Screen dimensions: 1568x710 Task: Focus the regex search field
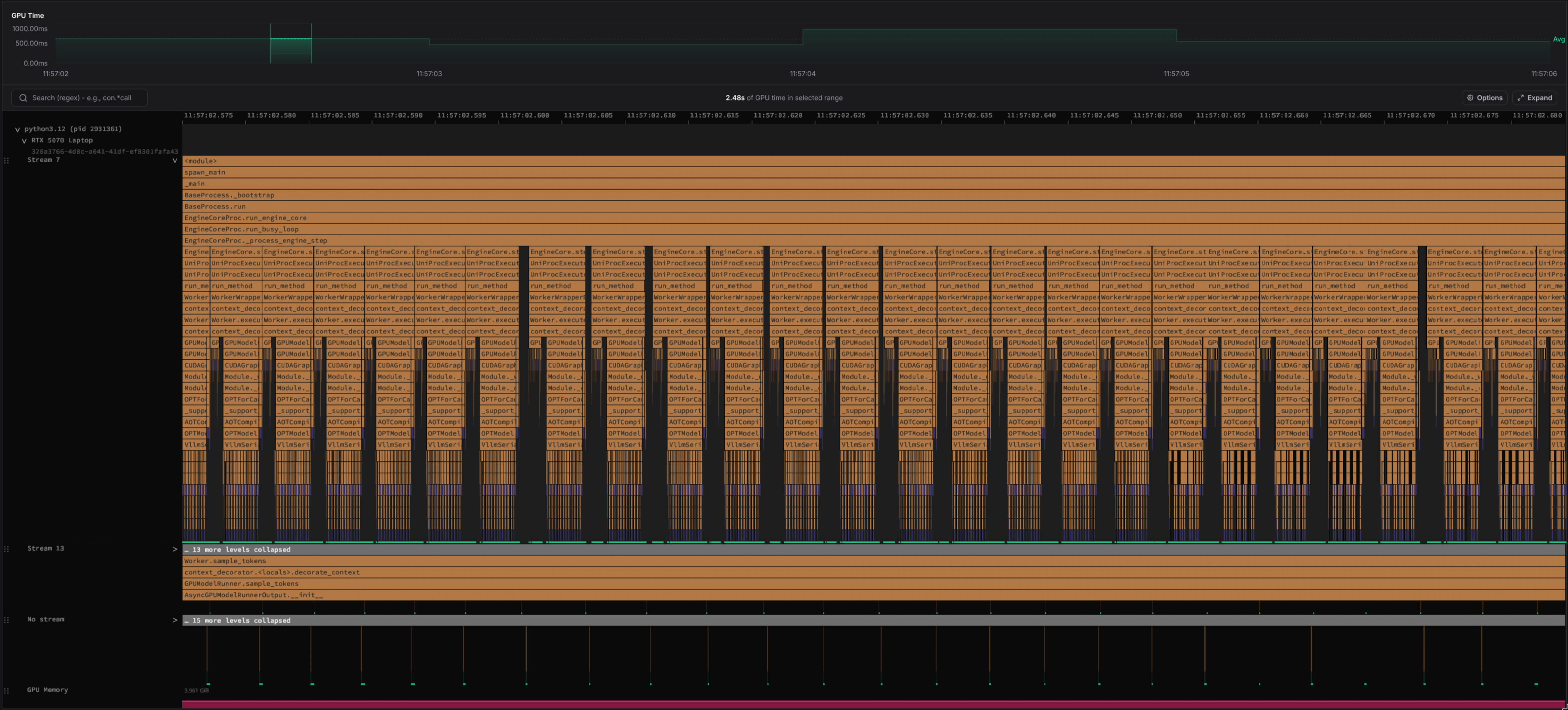pos(79,98)
